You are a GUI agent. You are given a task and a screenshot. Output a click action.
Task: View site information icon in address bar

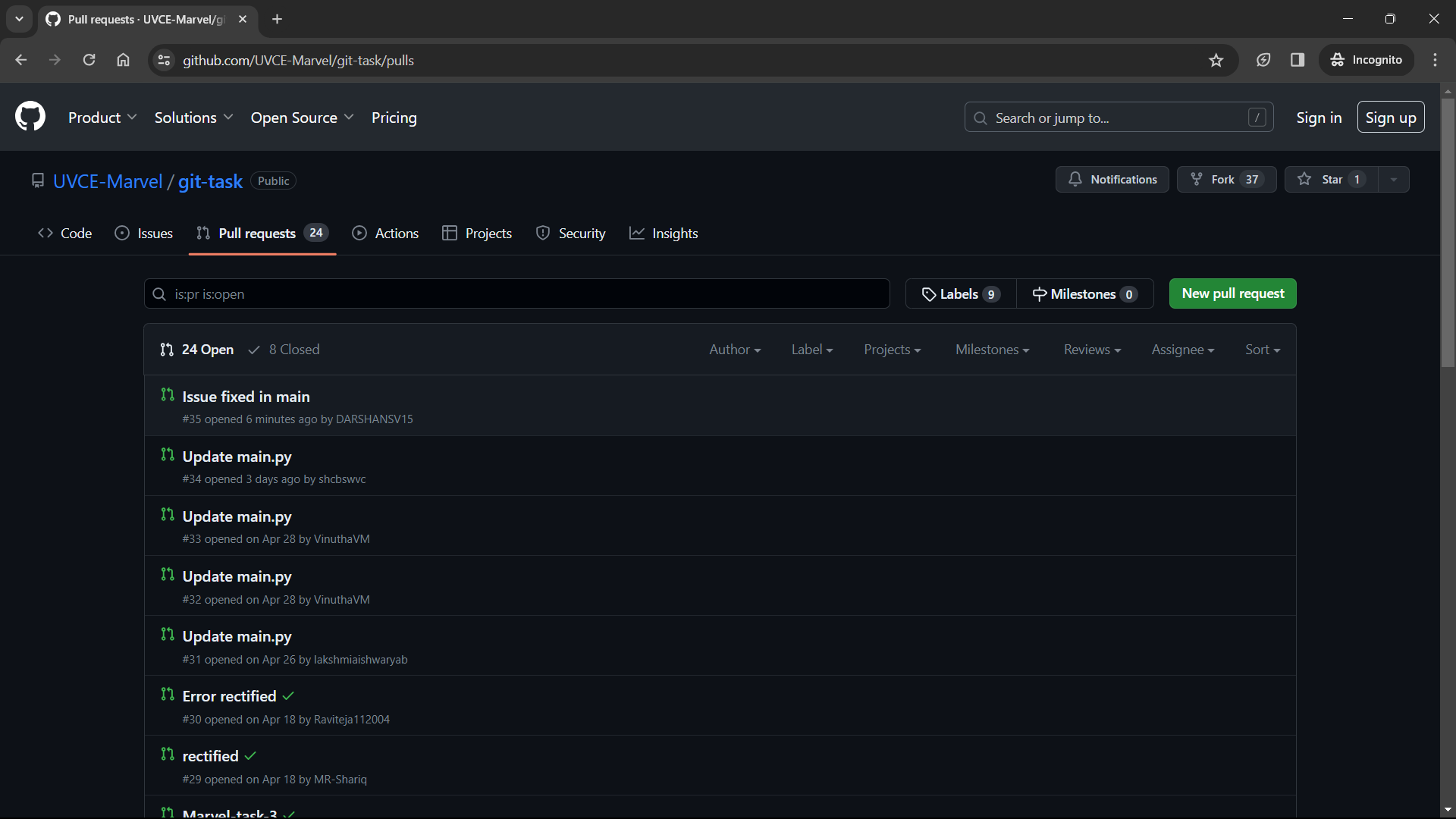[x=163, y=60]
